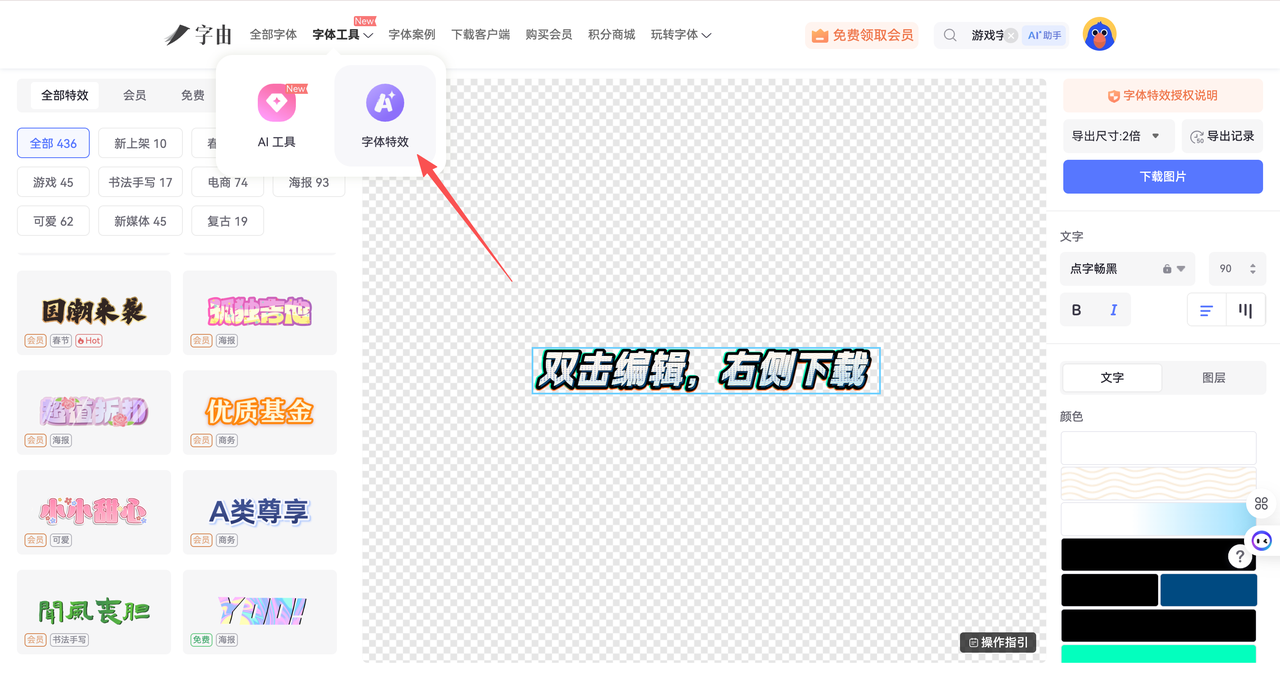Click the blue bird user avatar
Screen dimensions: 1280x700
coord(1099,35)
